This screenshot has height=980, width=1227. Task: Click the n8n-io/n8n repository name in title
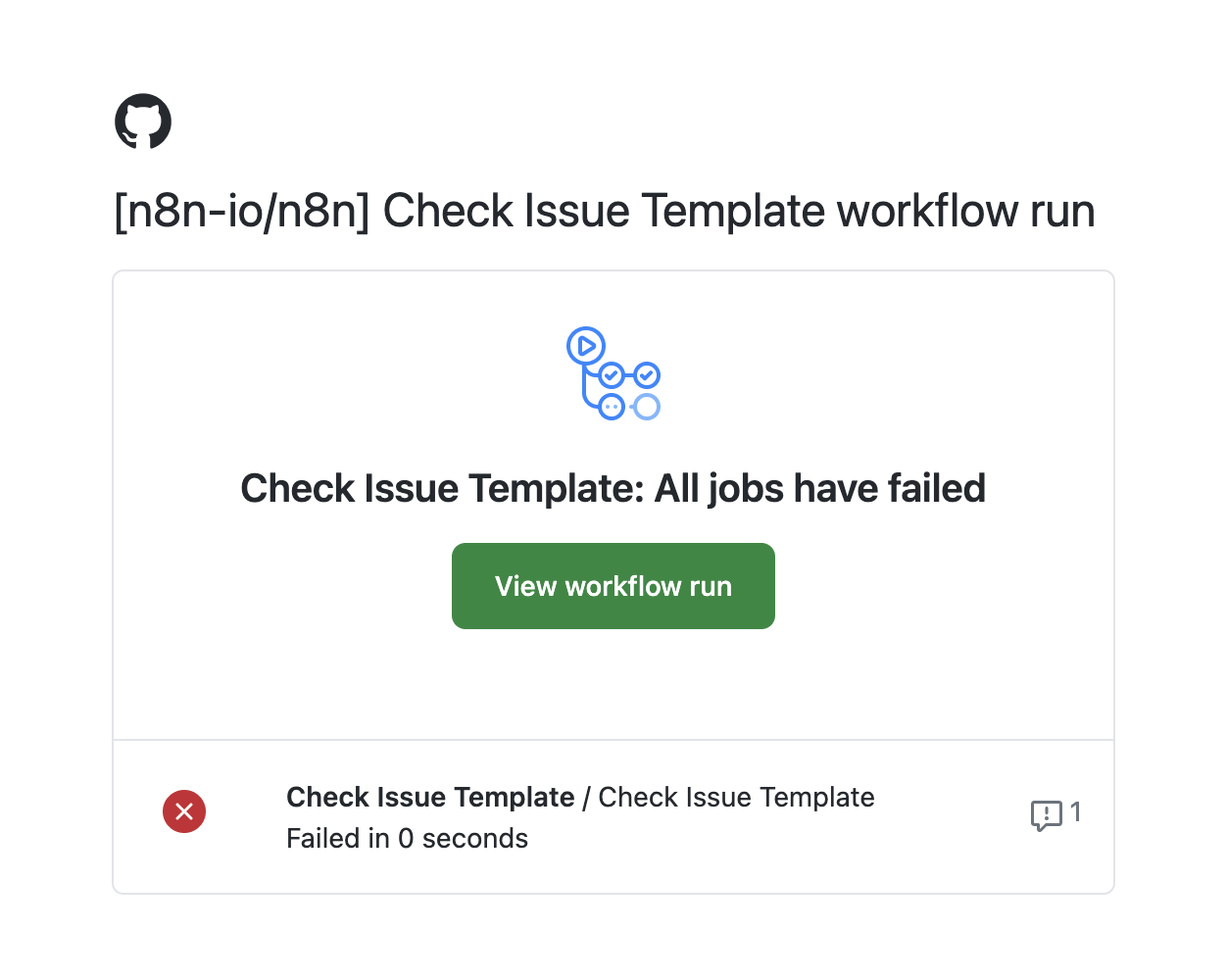[x=242, y=212]
